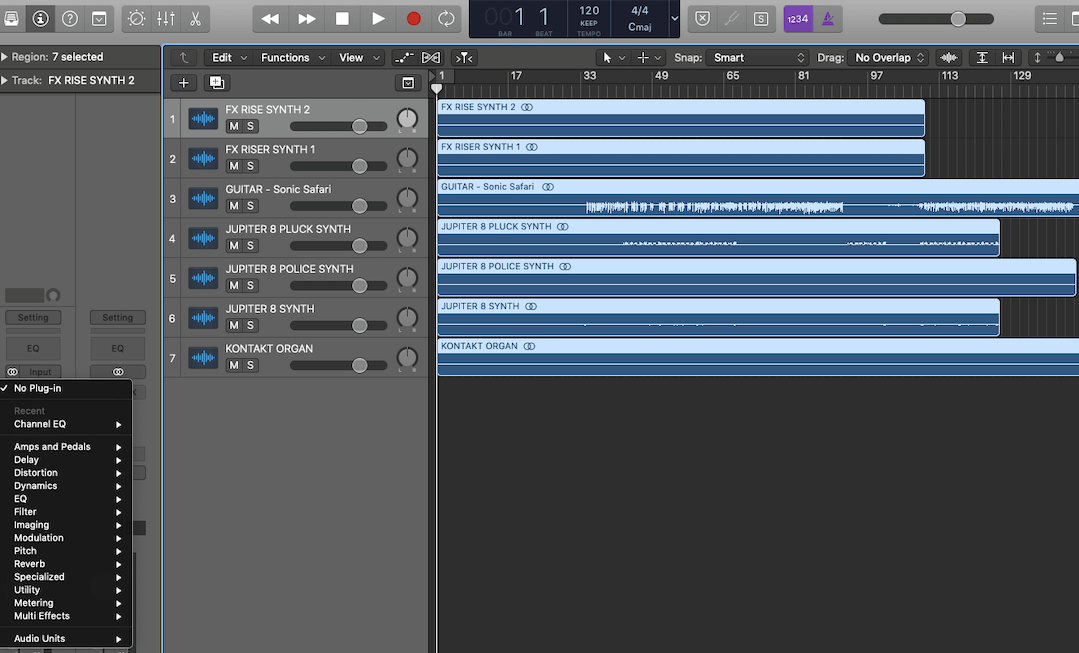Open the Library panel icon

coord(10,19)
